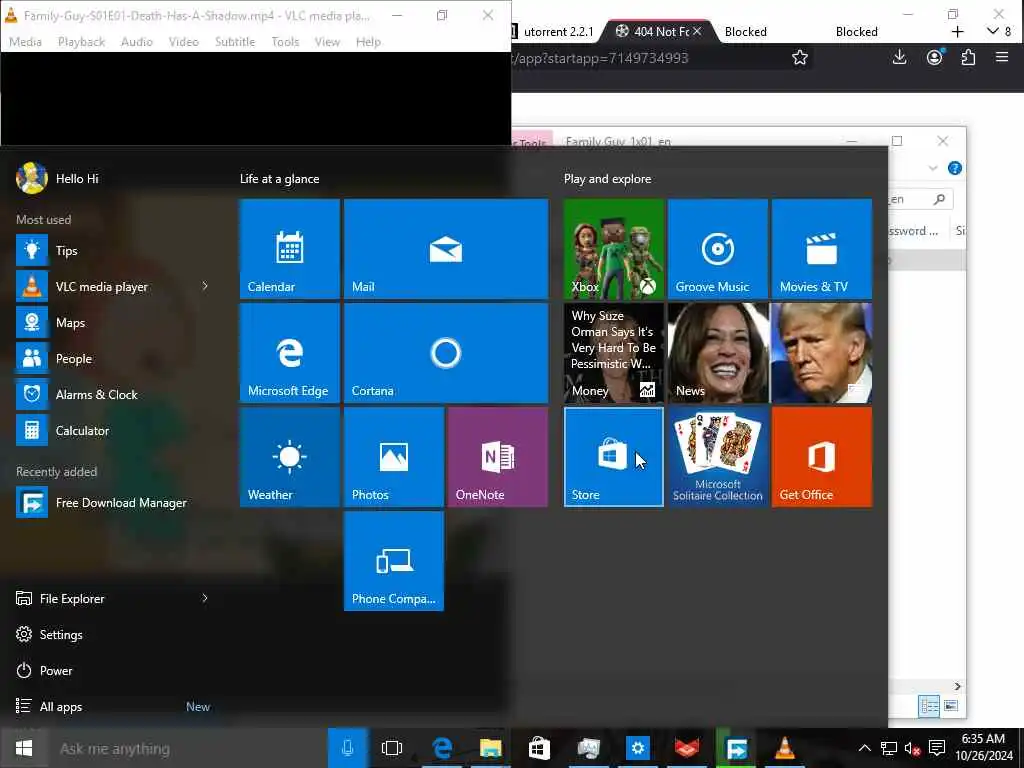Open the Photos tile

(x=394, y=457)
